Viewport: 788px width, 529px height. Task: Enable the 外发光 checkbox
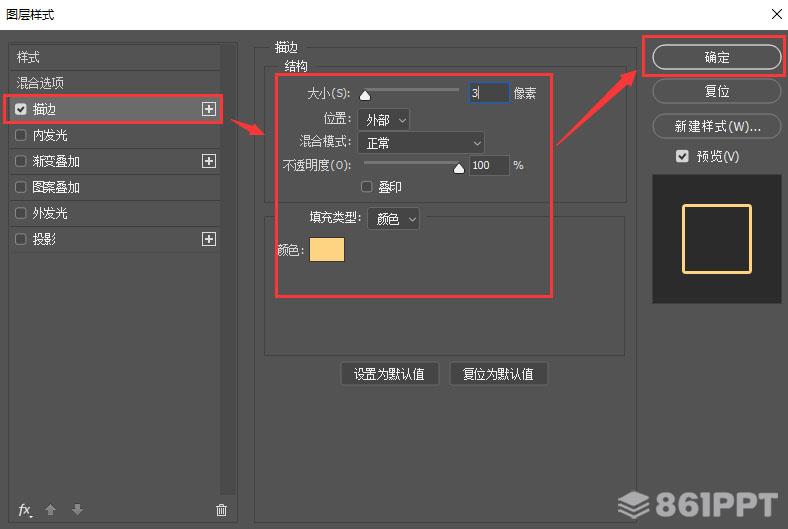point(21,213)
